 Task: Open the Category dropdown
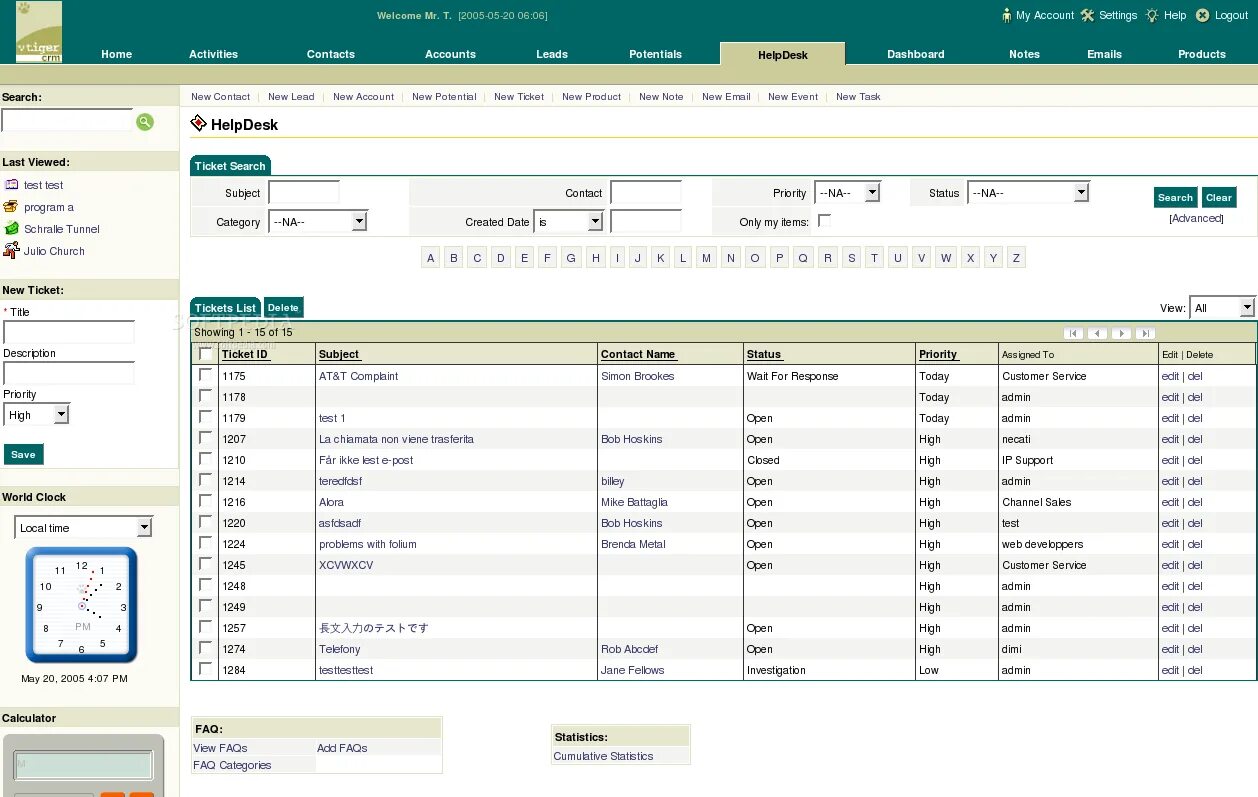tap(318, 222)
